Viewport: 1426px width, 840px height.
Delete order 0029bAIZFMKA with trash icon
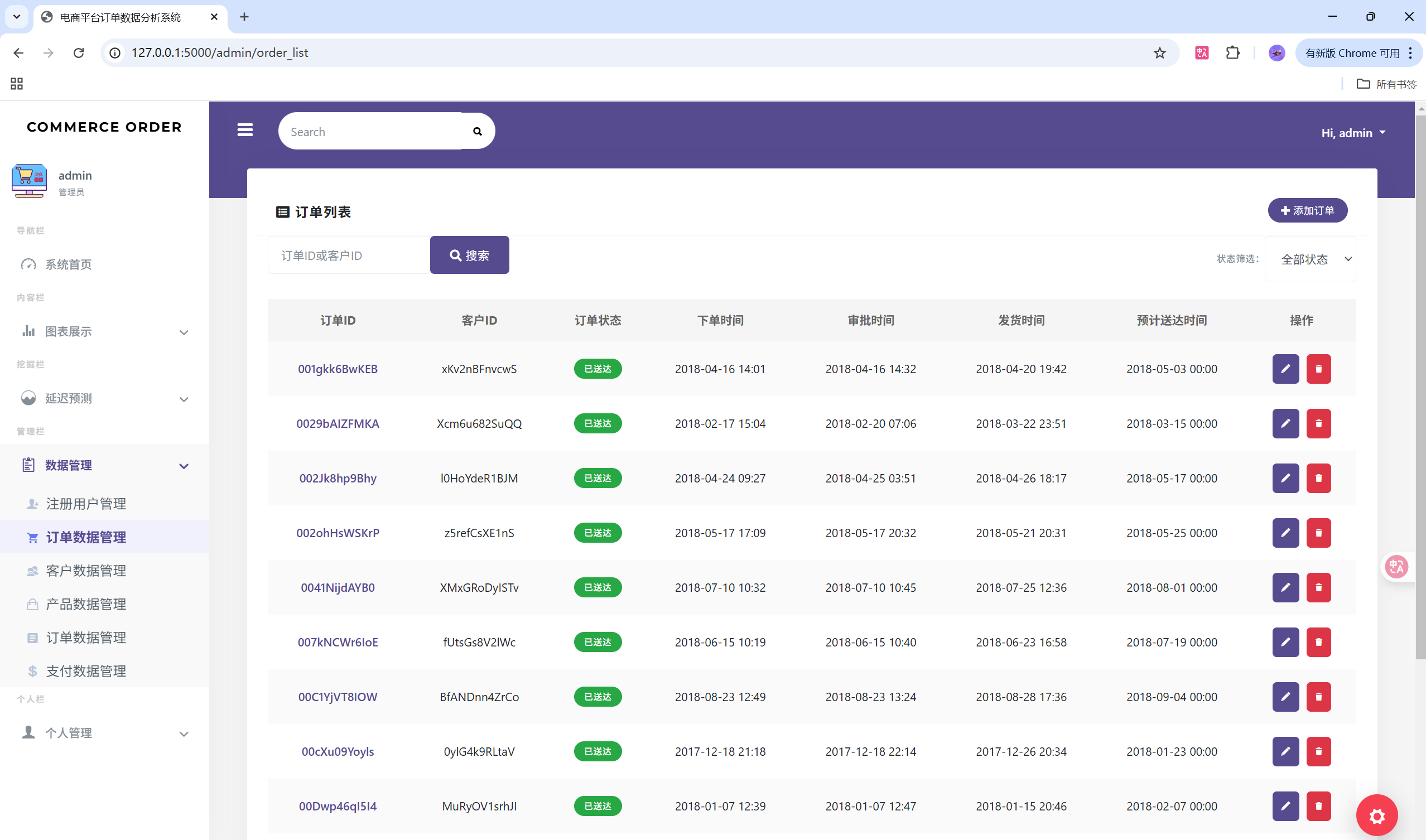pos(1318,423)
